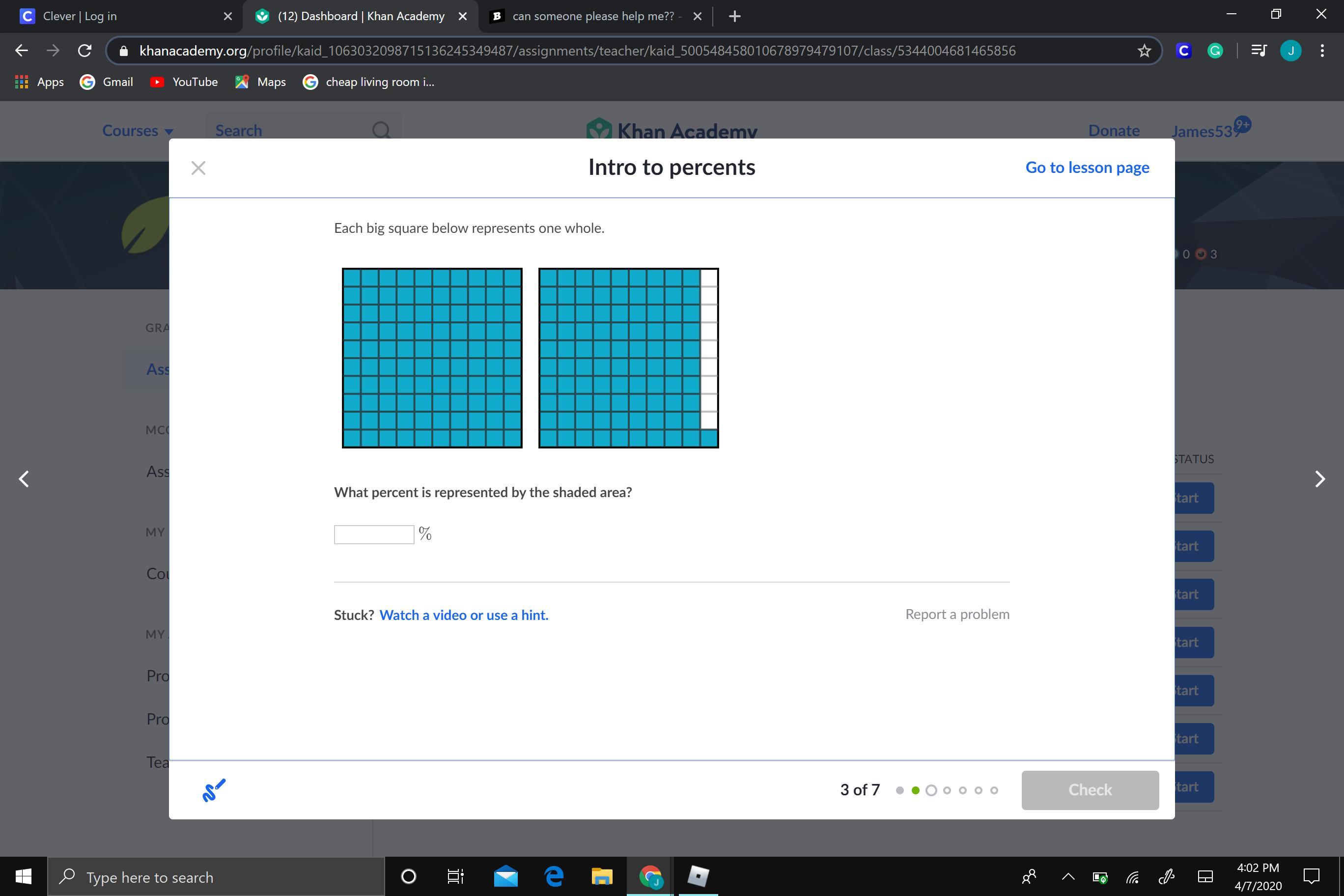Select the current question progress dot

click(931, 790)
